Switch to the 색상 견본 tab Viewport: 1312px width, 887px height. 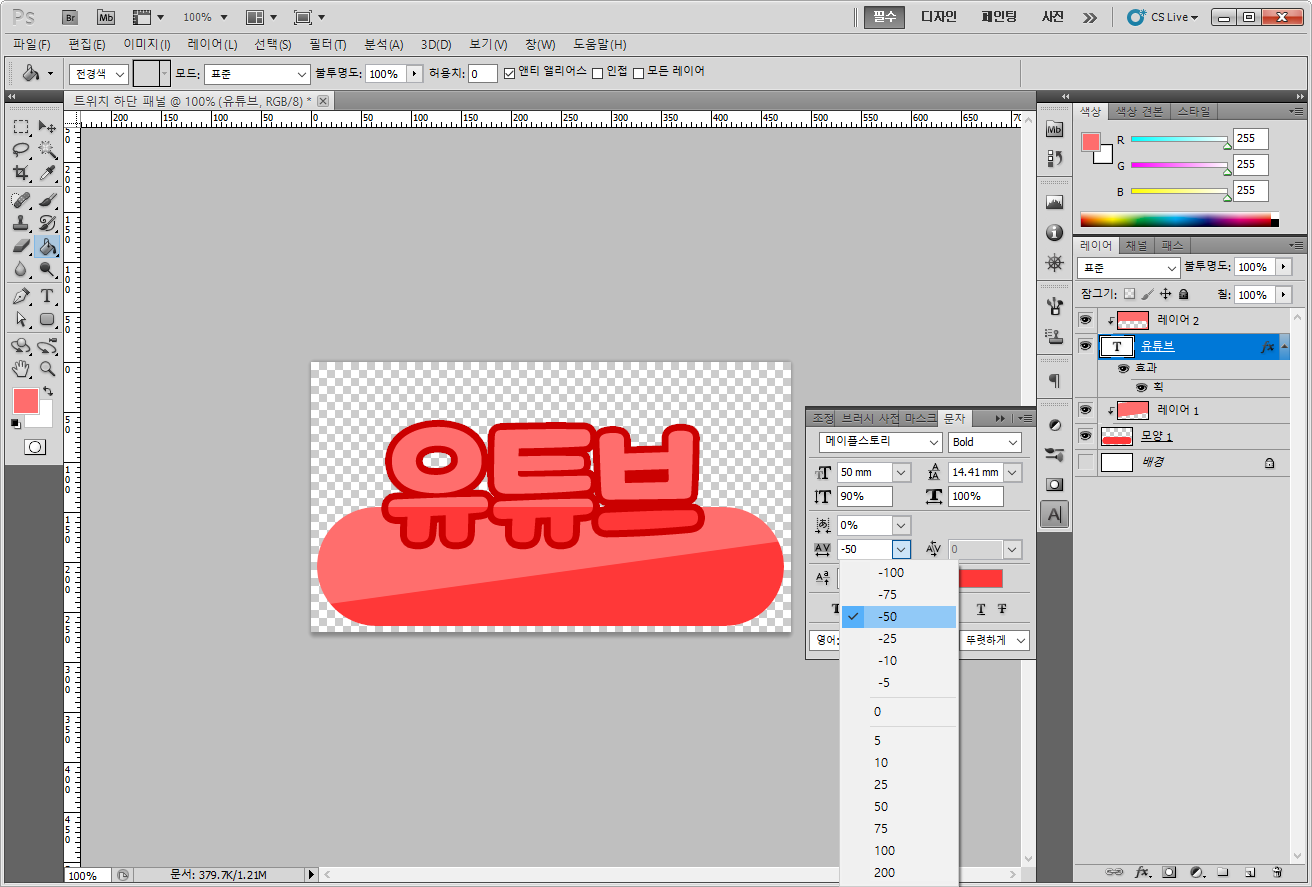pos(1139,111)
